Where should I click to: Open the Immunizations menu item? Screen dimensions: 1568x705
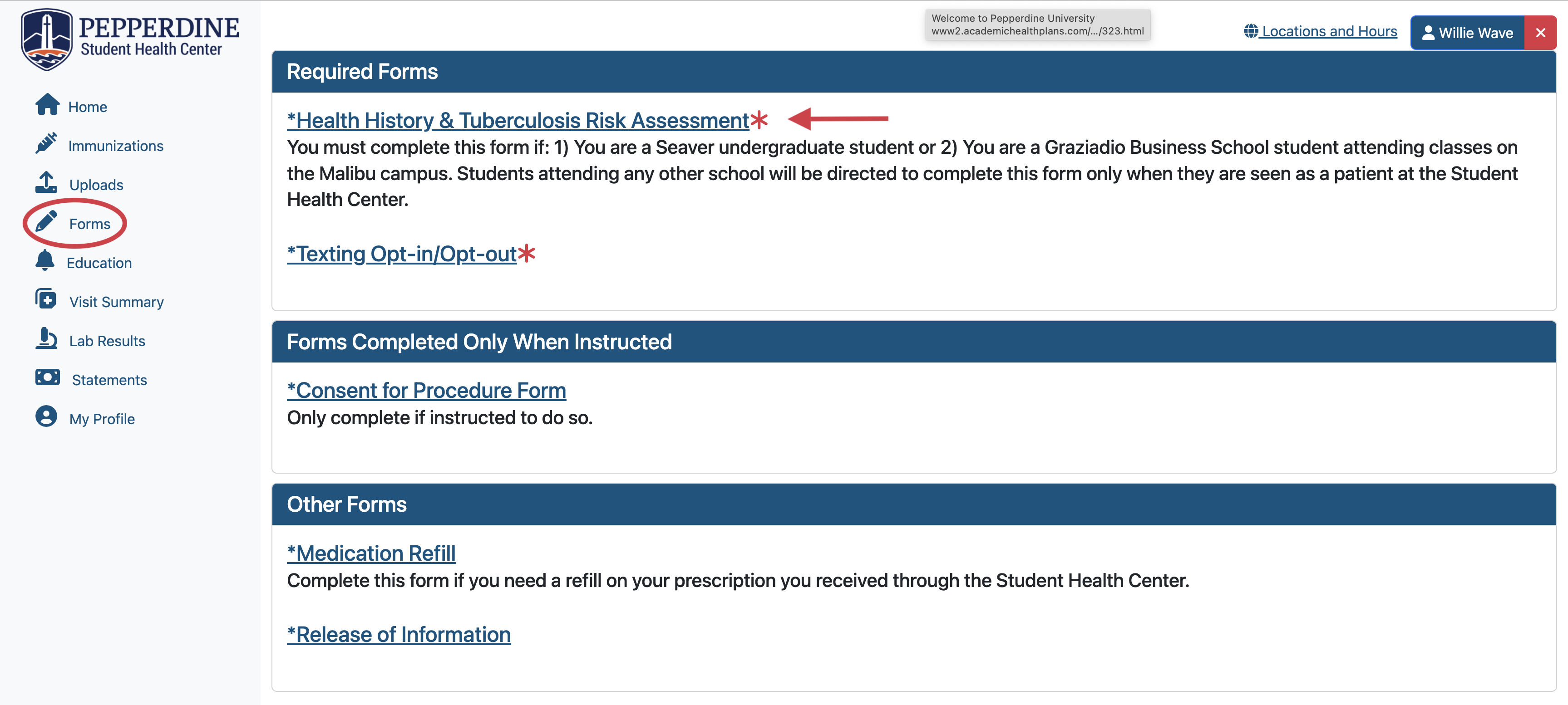(x=116, y=146)
